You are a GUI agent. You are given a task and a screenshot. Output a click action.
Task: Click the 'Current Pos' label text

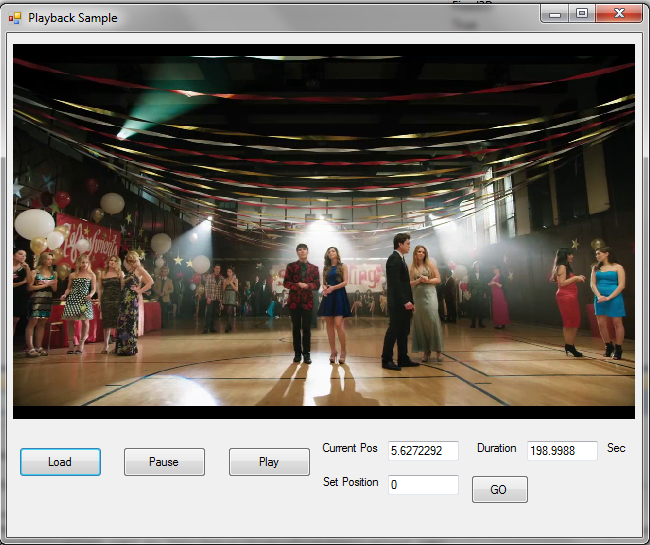(x=350, y=448)
